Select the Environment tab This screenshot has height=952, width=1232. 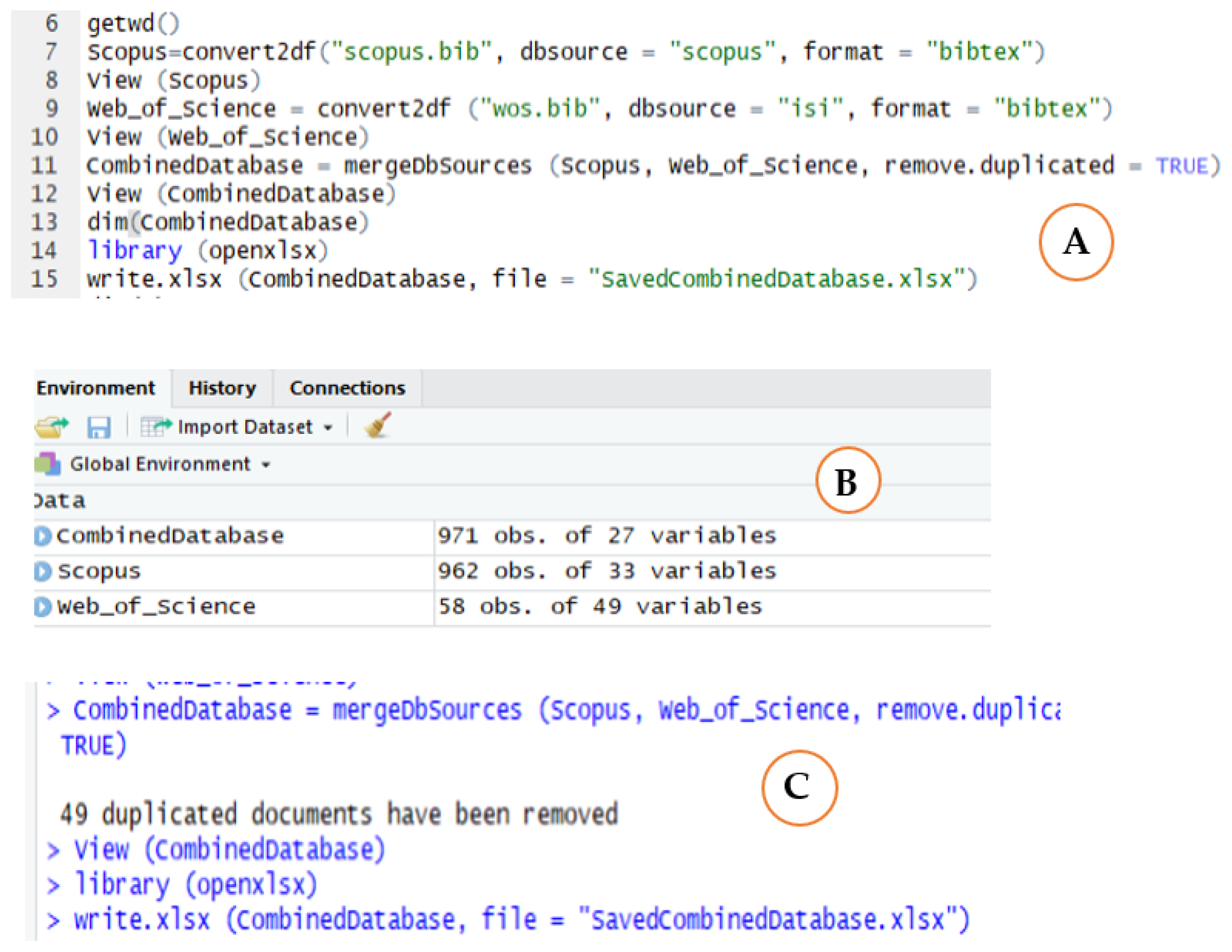95,388
